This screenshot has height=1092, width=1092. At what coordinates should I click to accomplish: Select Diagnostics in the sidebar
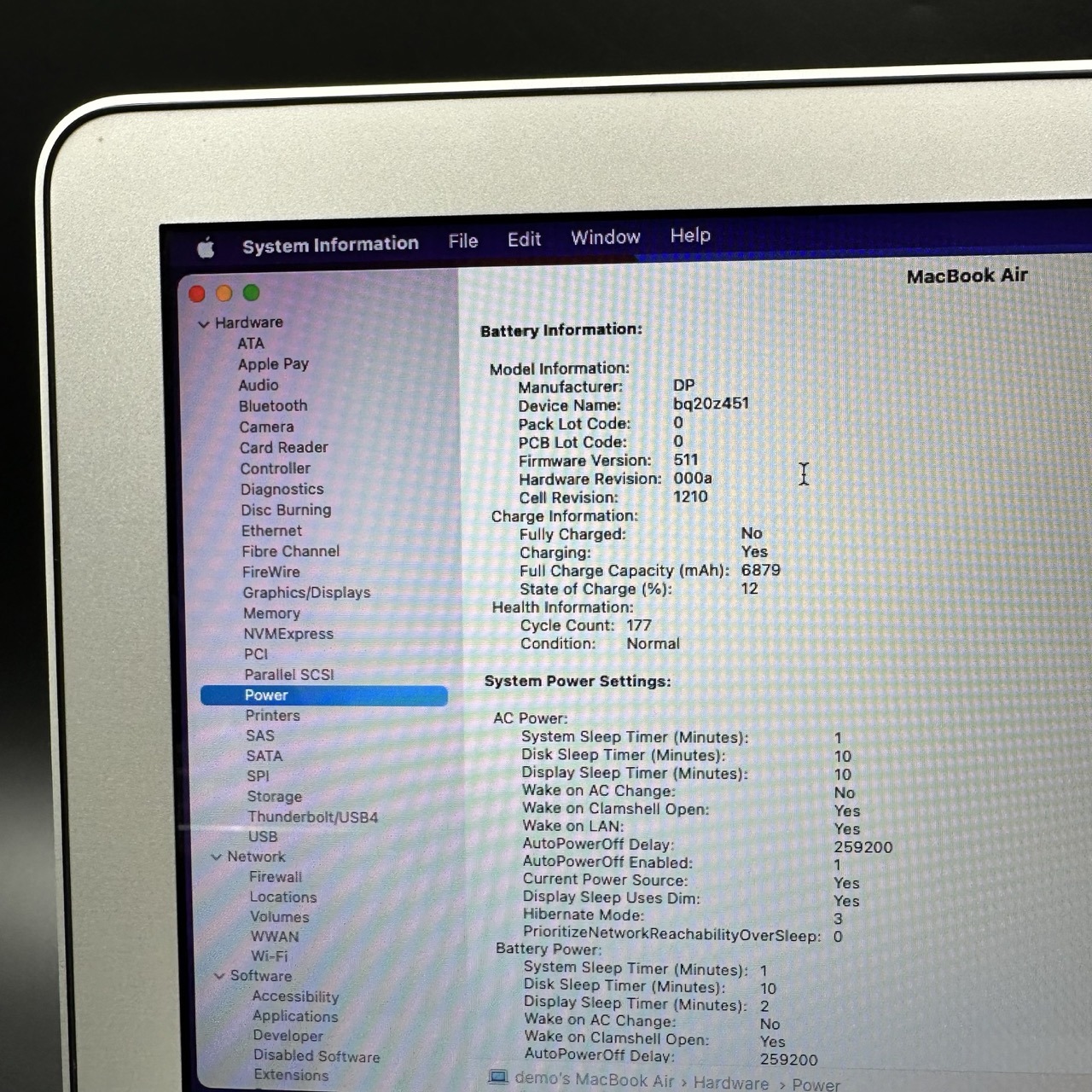(282, 490)
